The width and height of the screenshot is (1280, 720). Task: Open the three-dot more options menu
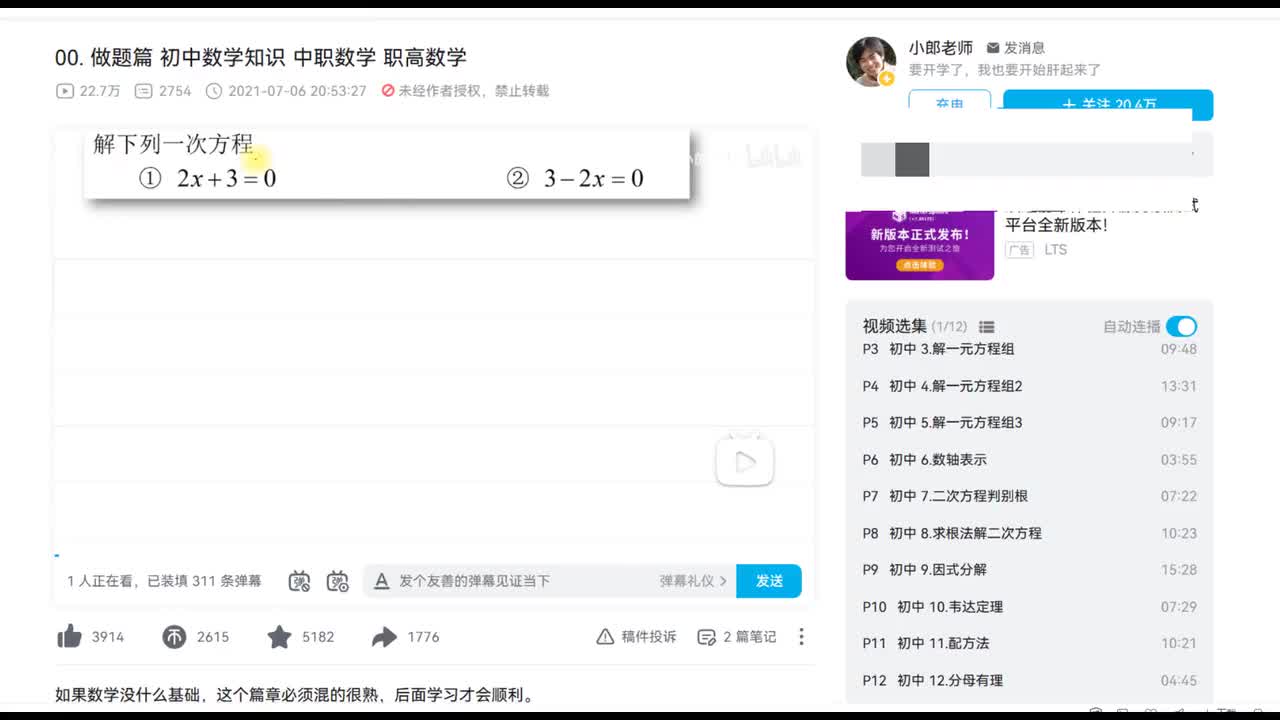[x=801, y=637]
